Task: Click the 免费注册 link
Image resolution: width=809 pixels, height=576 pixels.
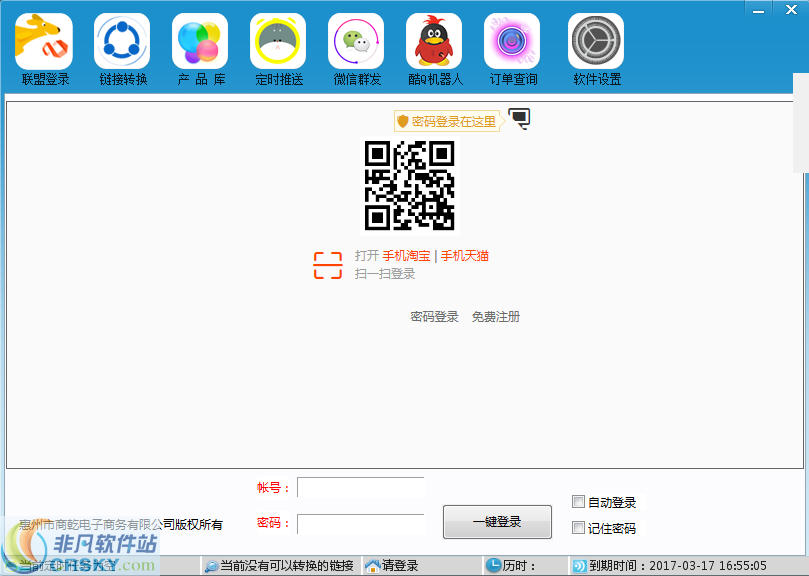Action: (496, 316)
